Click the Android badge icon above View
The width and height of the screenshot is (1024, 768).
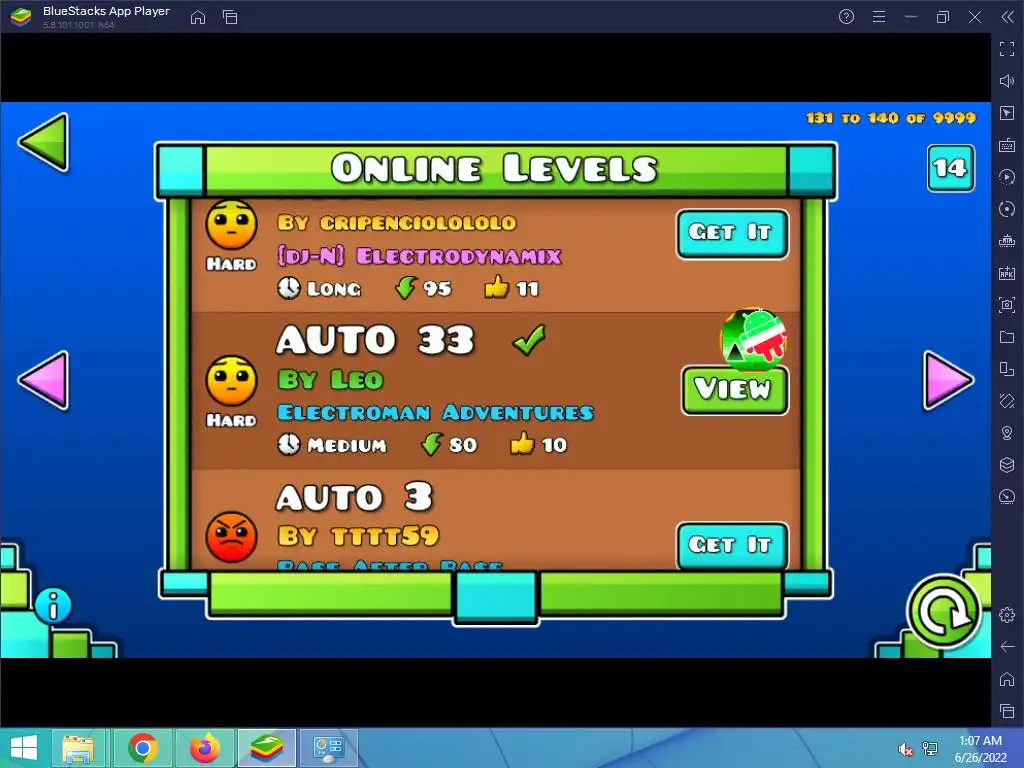click(754, 340)
